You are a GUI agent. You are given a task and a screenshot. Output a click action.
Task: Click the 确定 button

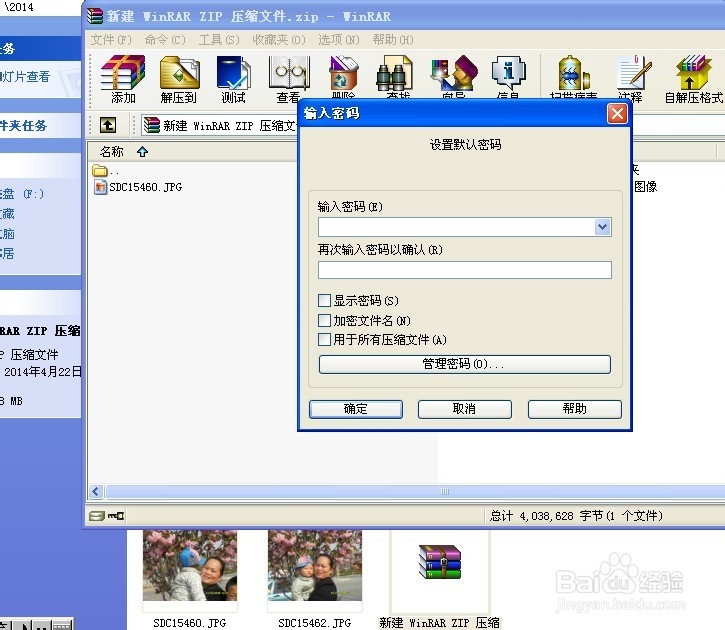pyautogui.click(x=356, y=409)
